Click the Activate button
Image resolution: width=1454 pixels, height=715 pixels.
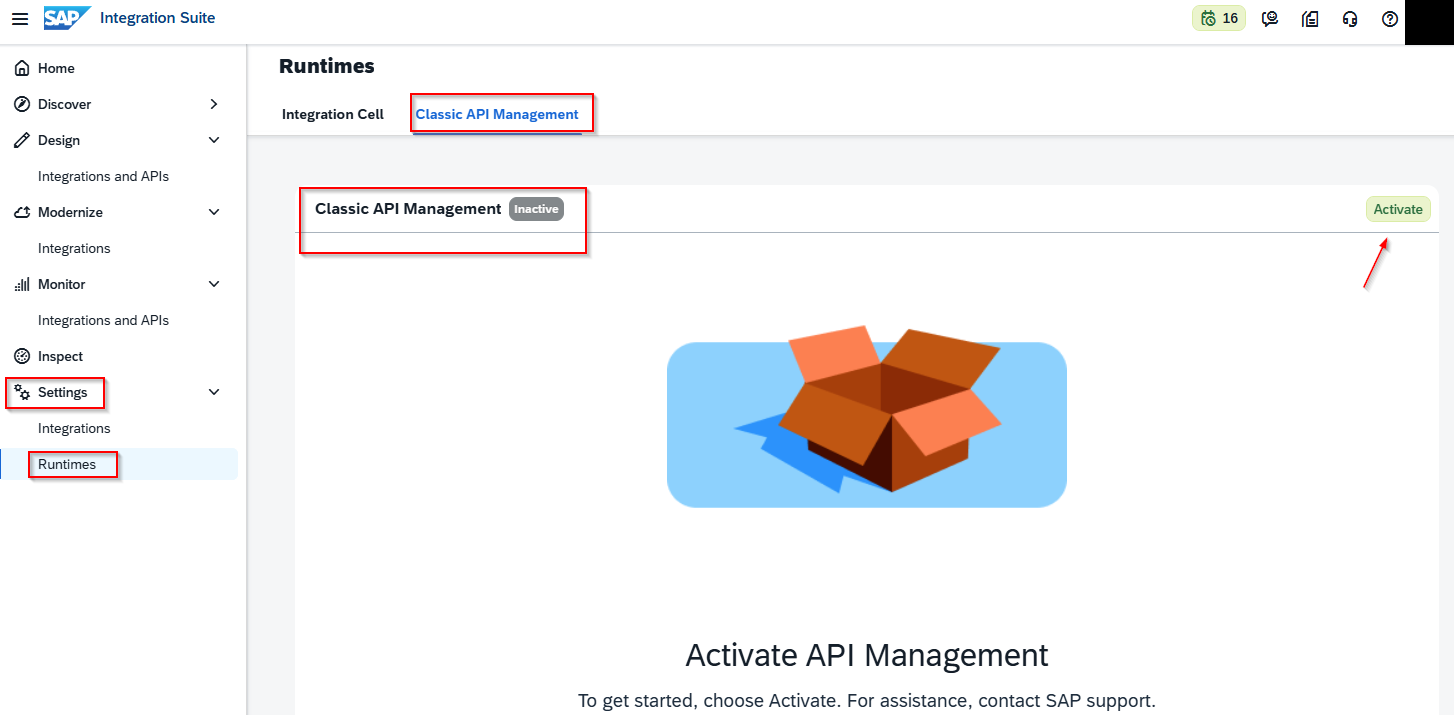(1398, 209)
